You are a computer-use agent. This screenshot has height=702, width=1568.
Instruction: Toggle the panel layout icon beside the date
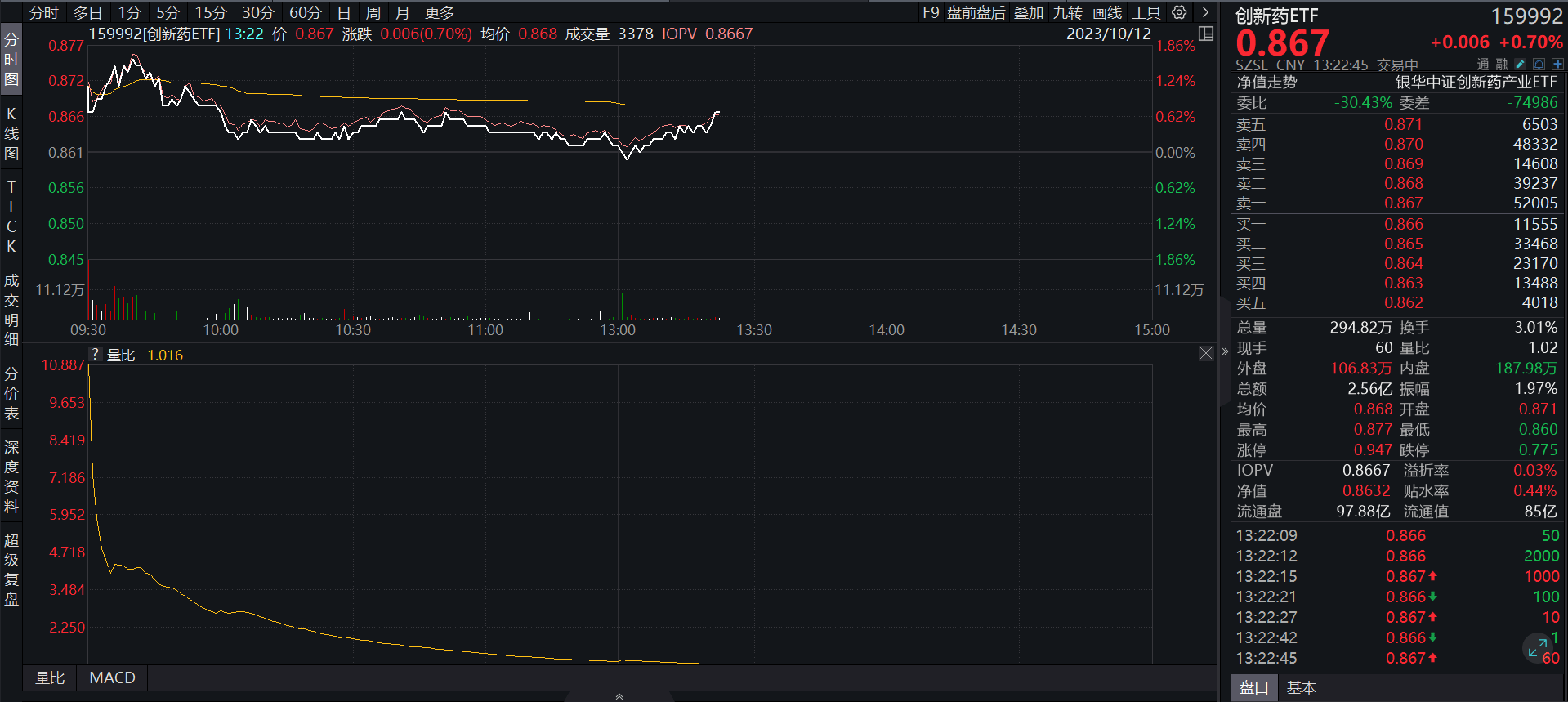coord(1206,34)
